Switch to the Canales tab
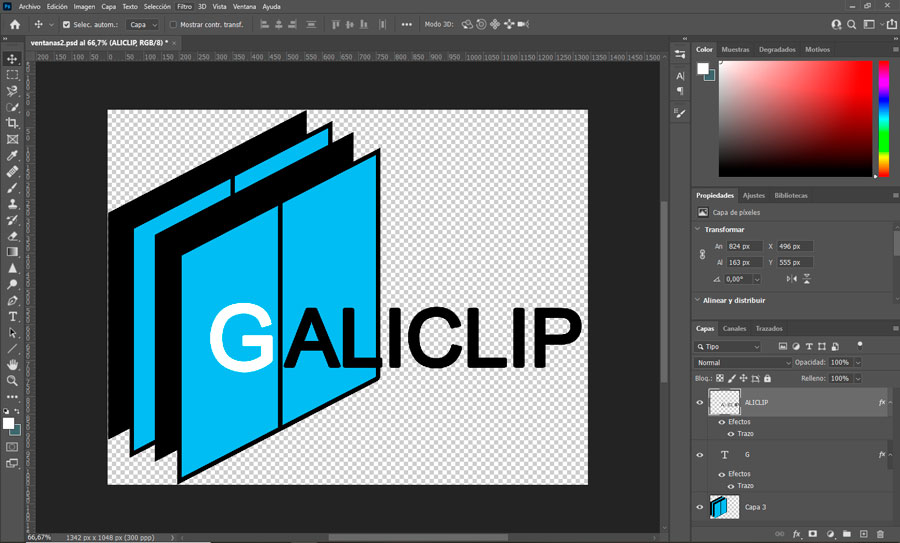The image size is (900, 543). pos(734,328)
